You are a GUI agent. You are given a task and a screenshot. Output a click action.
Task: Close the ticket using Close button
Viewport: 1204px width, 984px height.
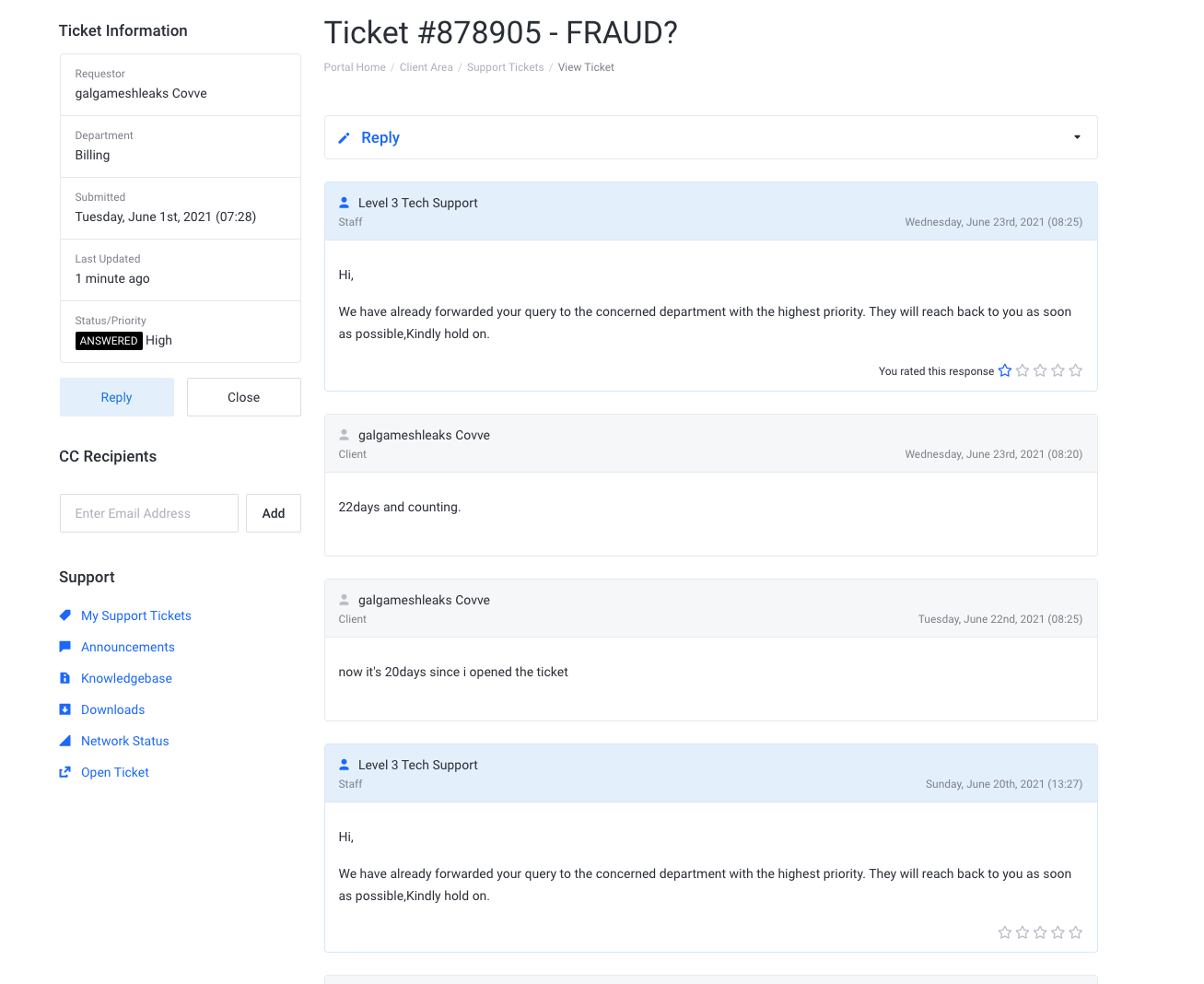coord(244,397)
